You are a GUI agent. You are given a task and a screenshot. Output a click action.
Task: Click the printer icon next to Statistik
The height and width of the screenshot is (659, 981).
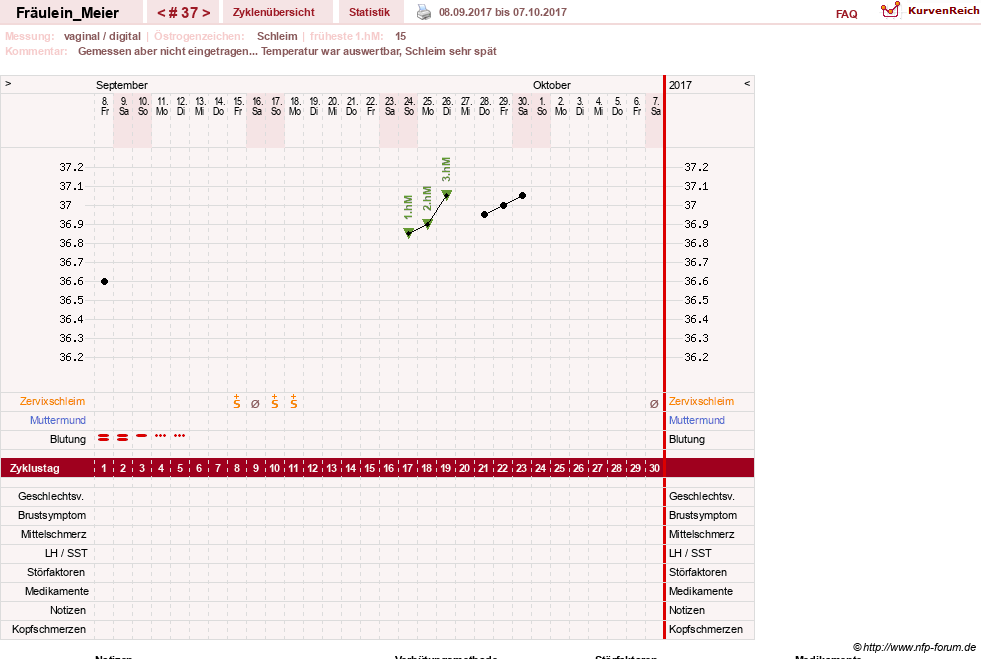[424, 12]
